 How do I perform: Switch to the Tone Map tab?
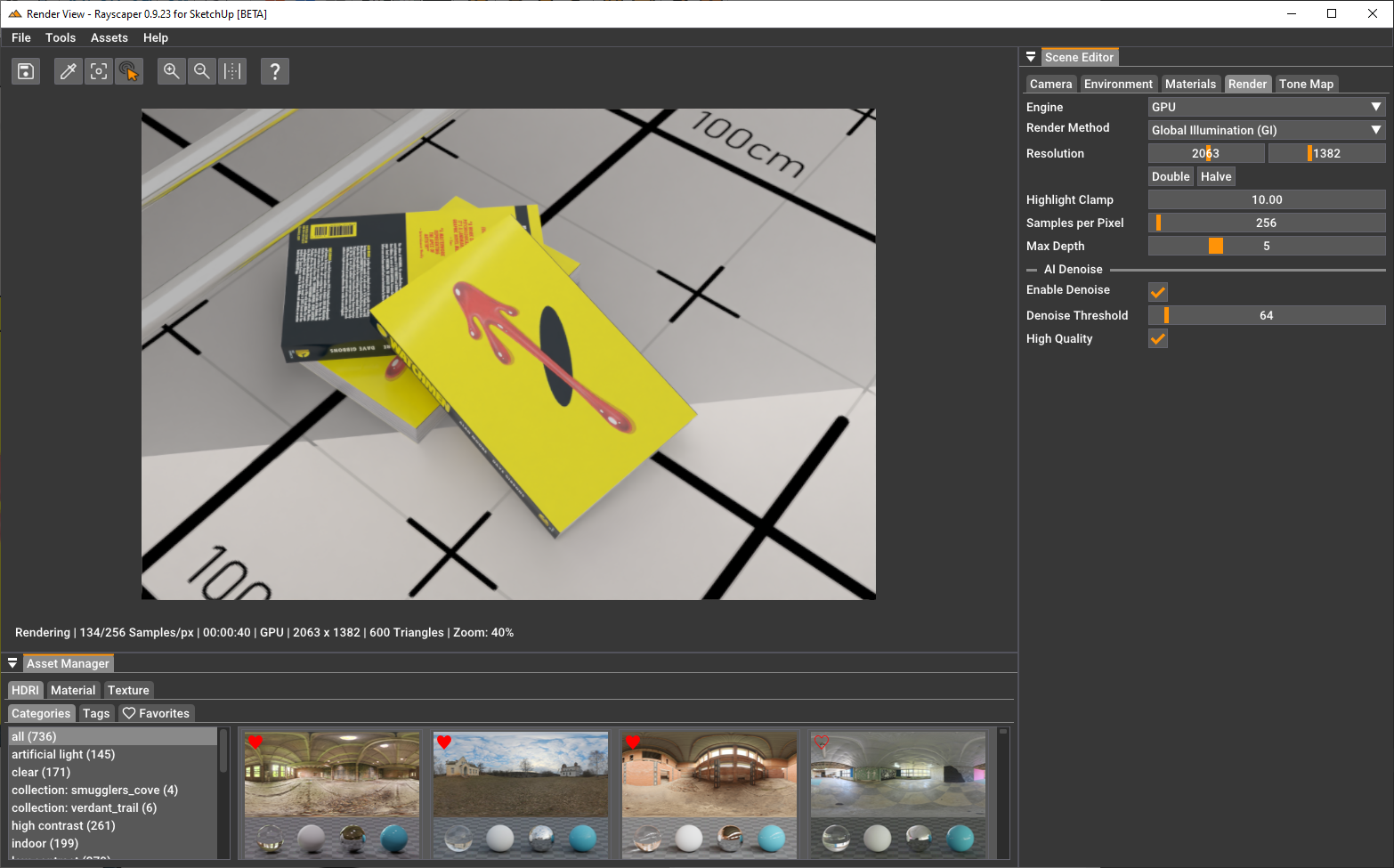coord(1306,84)
